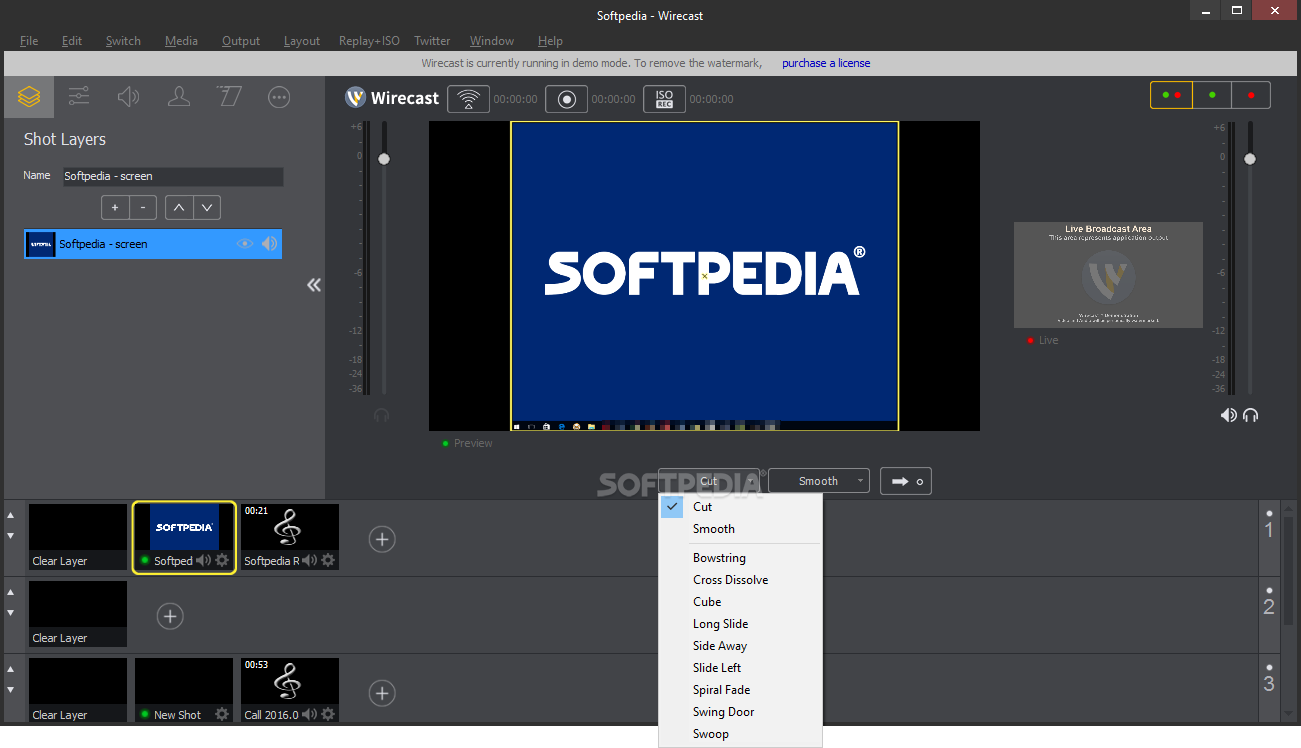Select preview and live dual view button
This screenshot has width=1301, height=748.
1171,95
